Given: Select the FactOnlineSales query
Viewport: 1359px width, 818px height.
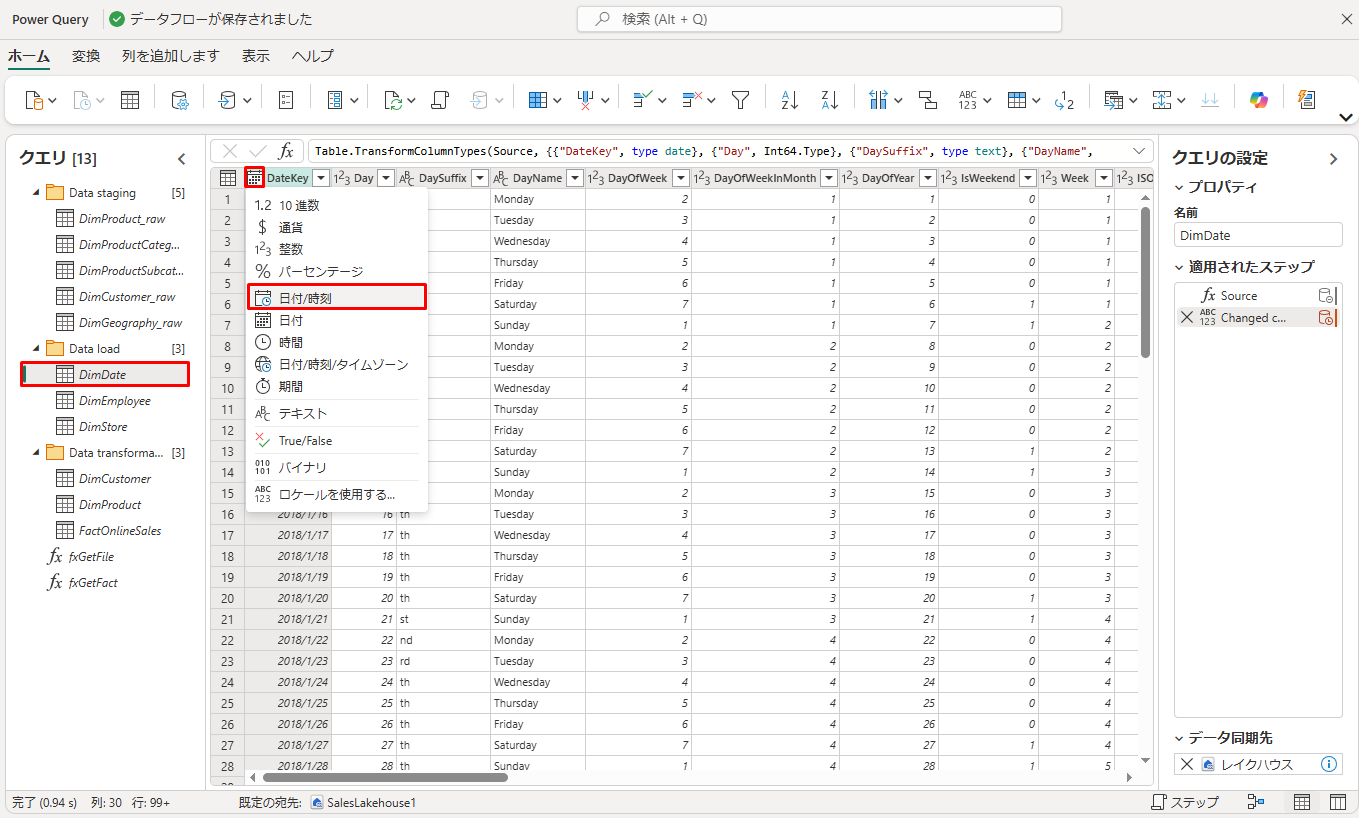Looking at the screenshot, I should tap(120, 531).
